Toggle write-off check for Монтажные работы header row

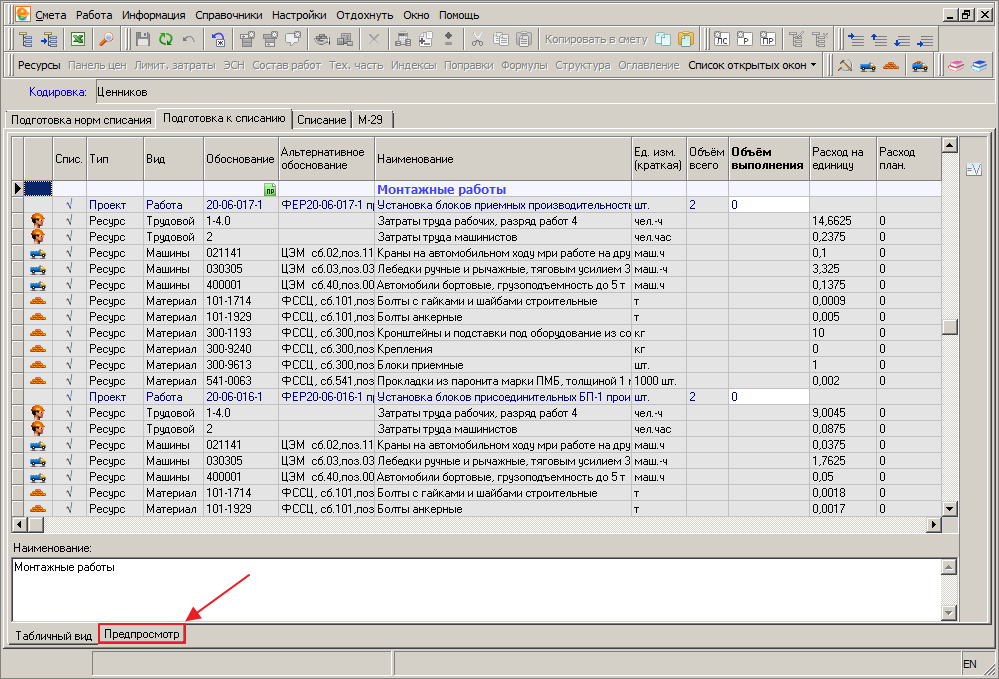click(69, 189)
